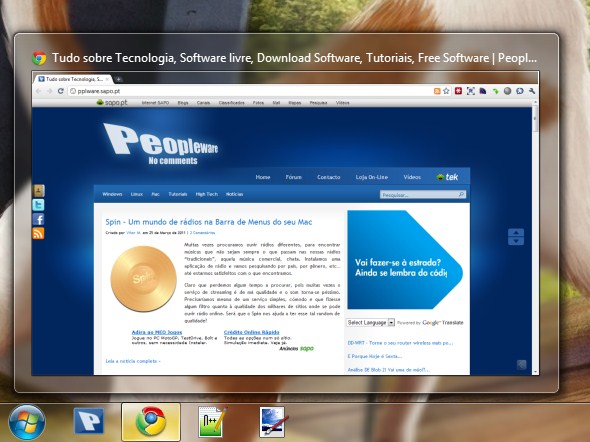This screenshot has width=590, height=442.
Task: Click the grey sphere extension icon
Action: (x=508, y=91)
